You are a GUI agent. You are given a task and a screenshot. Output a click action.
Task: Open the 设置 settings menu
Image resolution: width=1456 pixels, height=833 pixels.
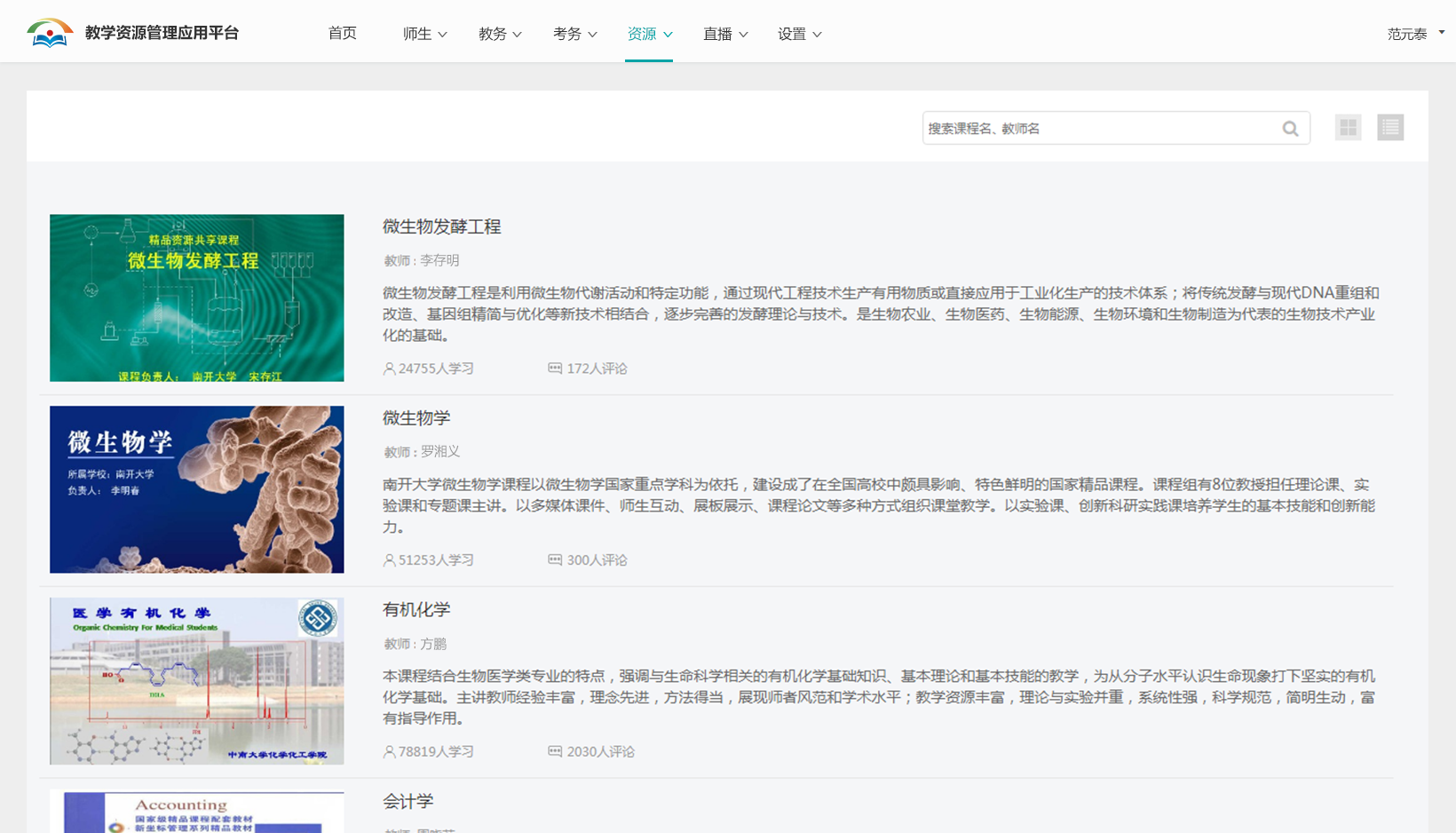click(x=799, y=34)
